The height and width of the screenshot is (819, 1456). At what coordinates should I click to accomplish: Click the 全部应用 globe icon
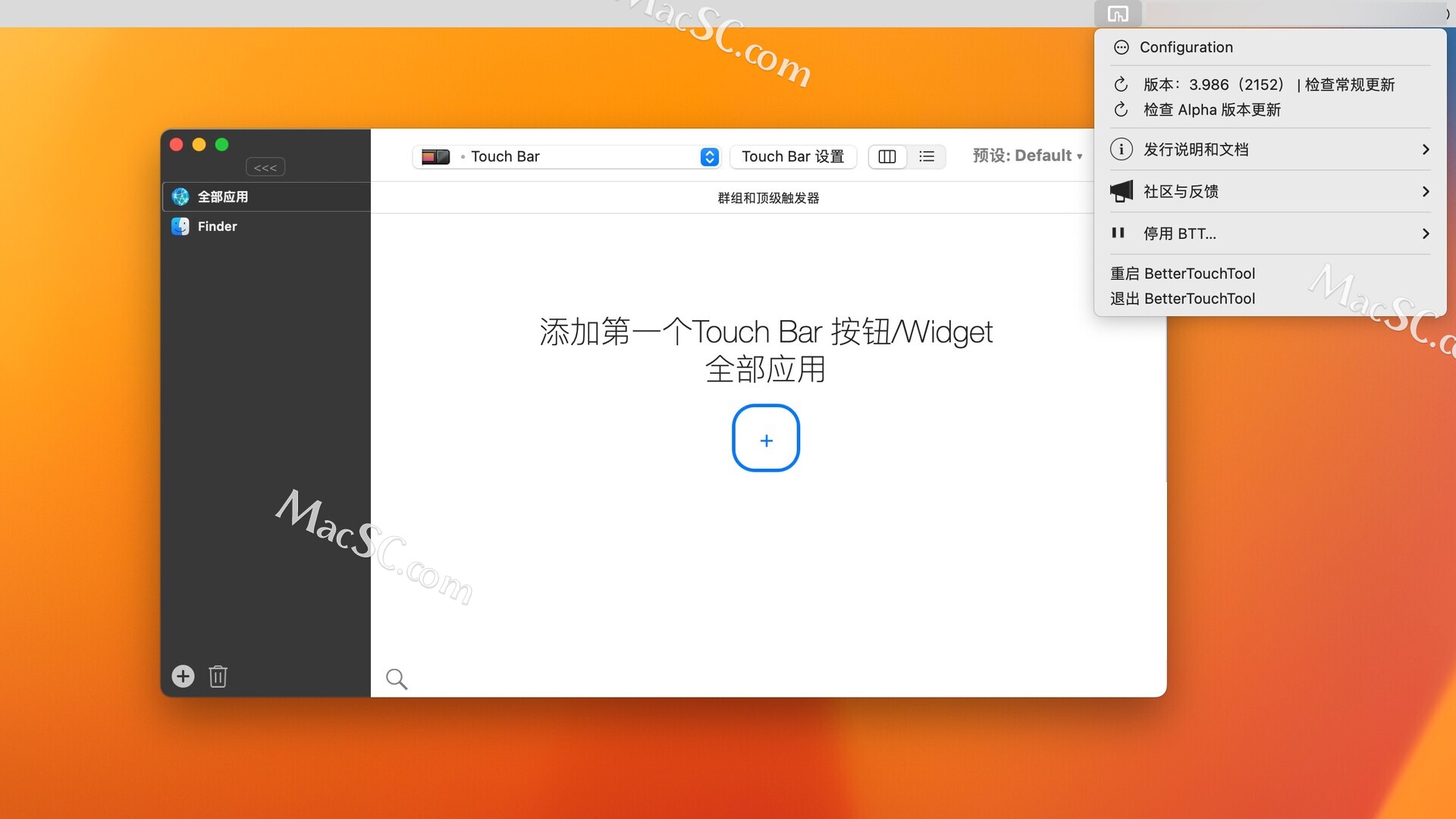point(180,196)
